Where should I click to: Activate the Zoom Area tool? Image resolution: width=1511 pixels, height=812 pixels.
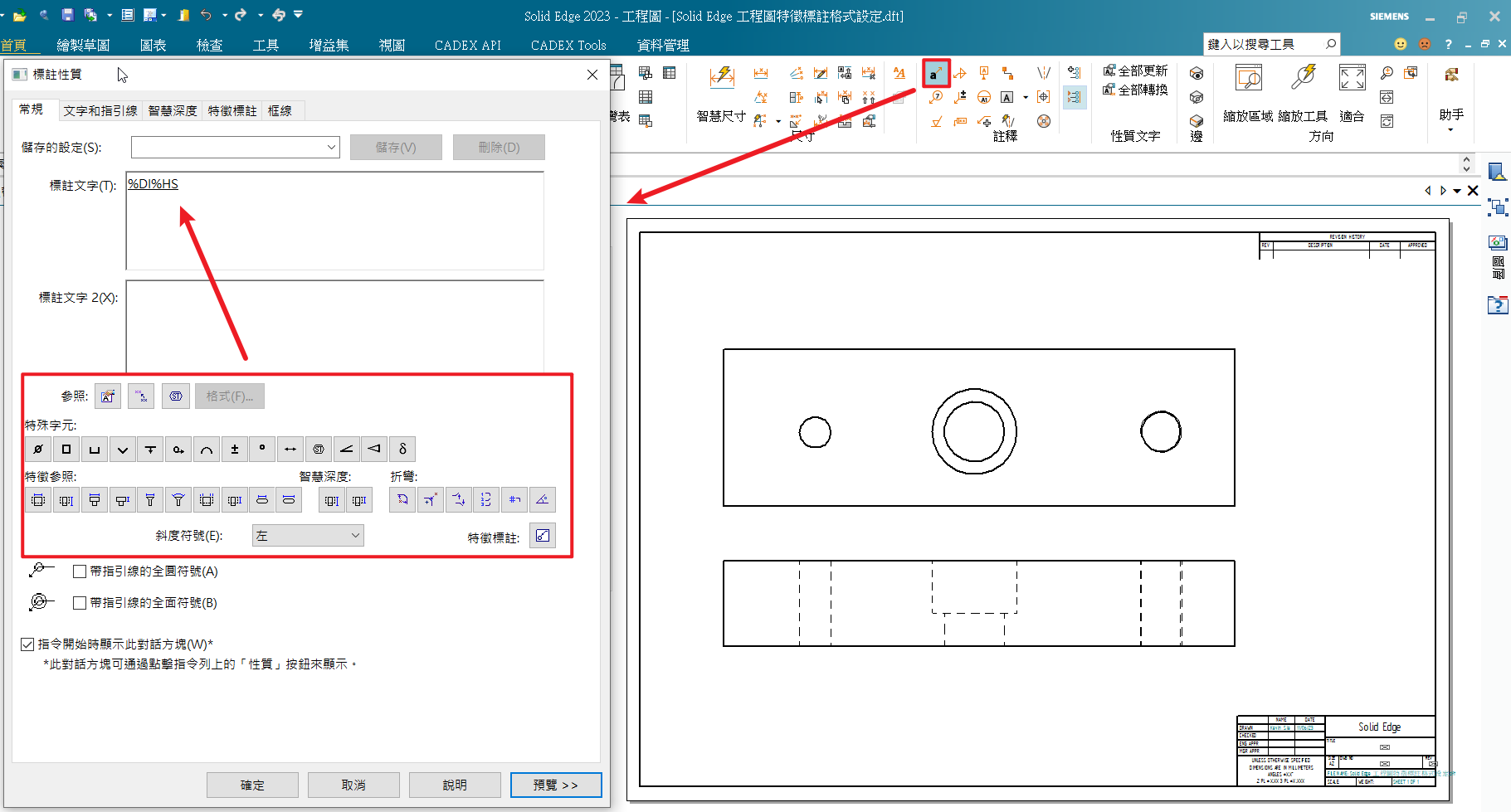pyautogui.click(x=1248, y=93)
